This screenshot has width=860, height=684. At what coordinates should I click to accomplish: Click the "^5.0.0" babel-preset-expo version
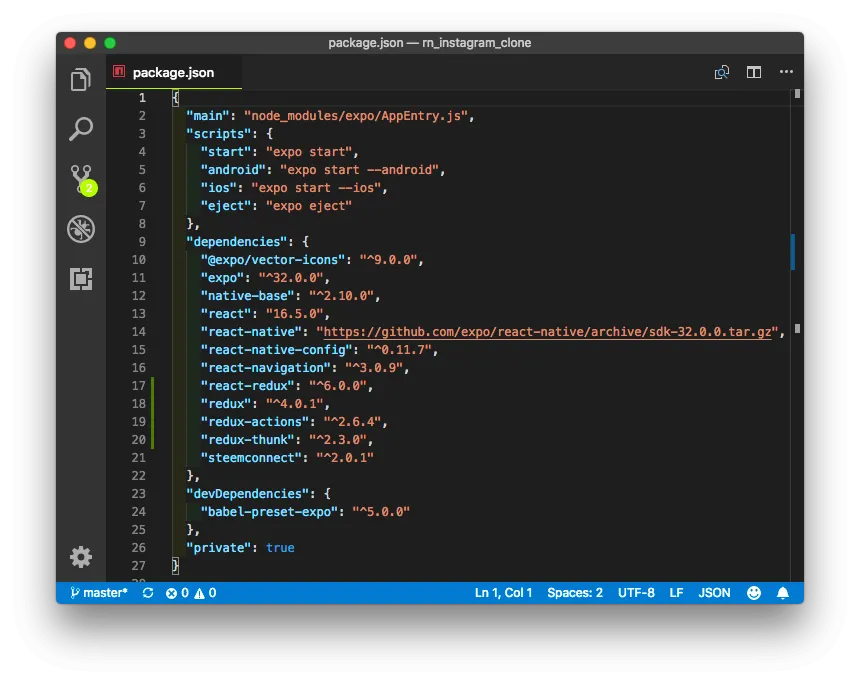pyautogui.click(x=381, y=512)
